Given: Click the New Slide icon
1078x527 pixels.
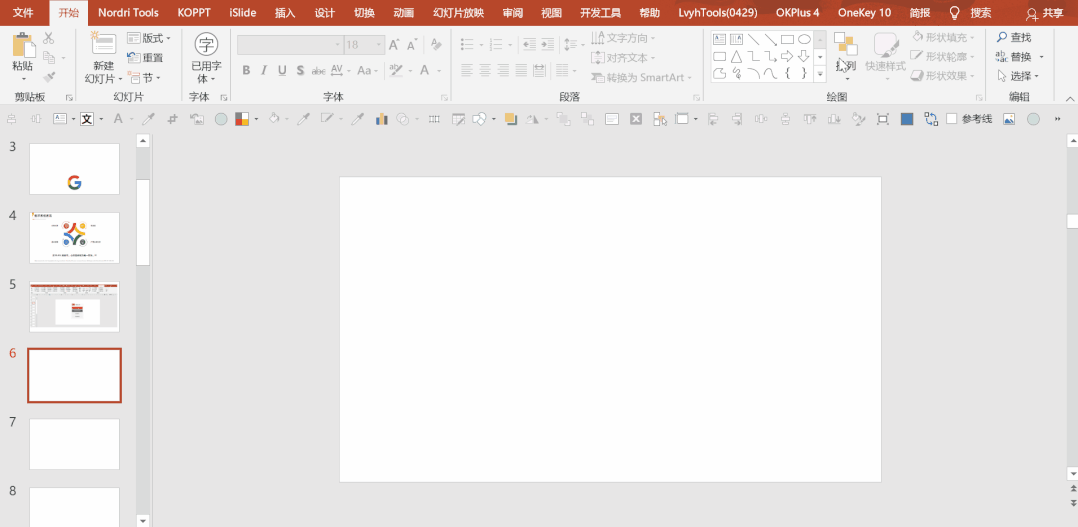Looking at the screenshot, I should (x=104, y=44).
